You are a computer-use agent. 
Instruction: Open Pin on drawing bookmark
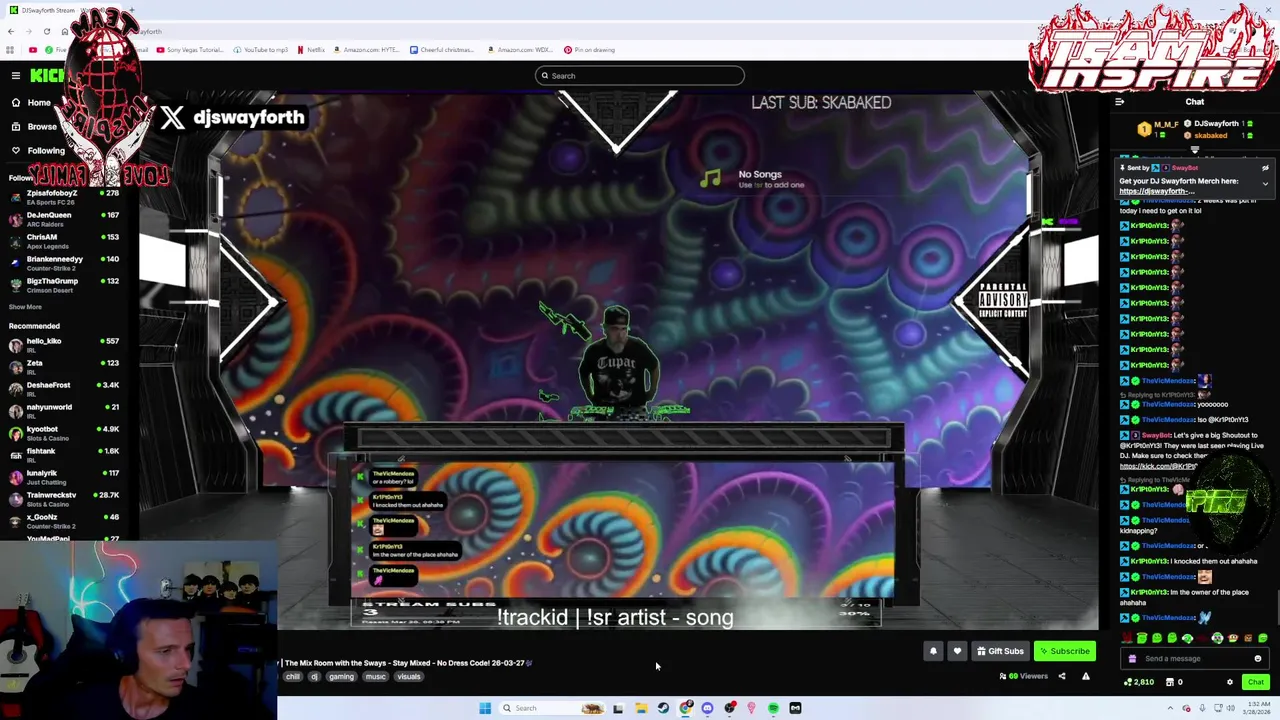point(589,50)
